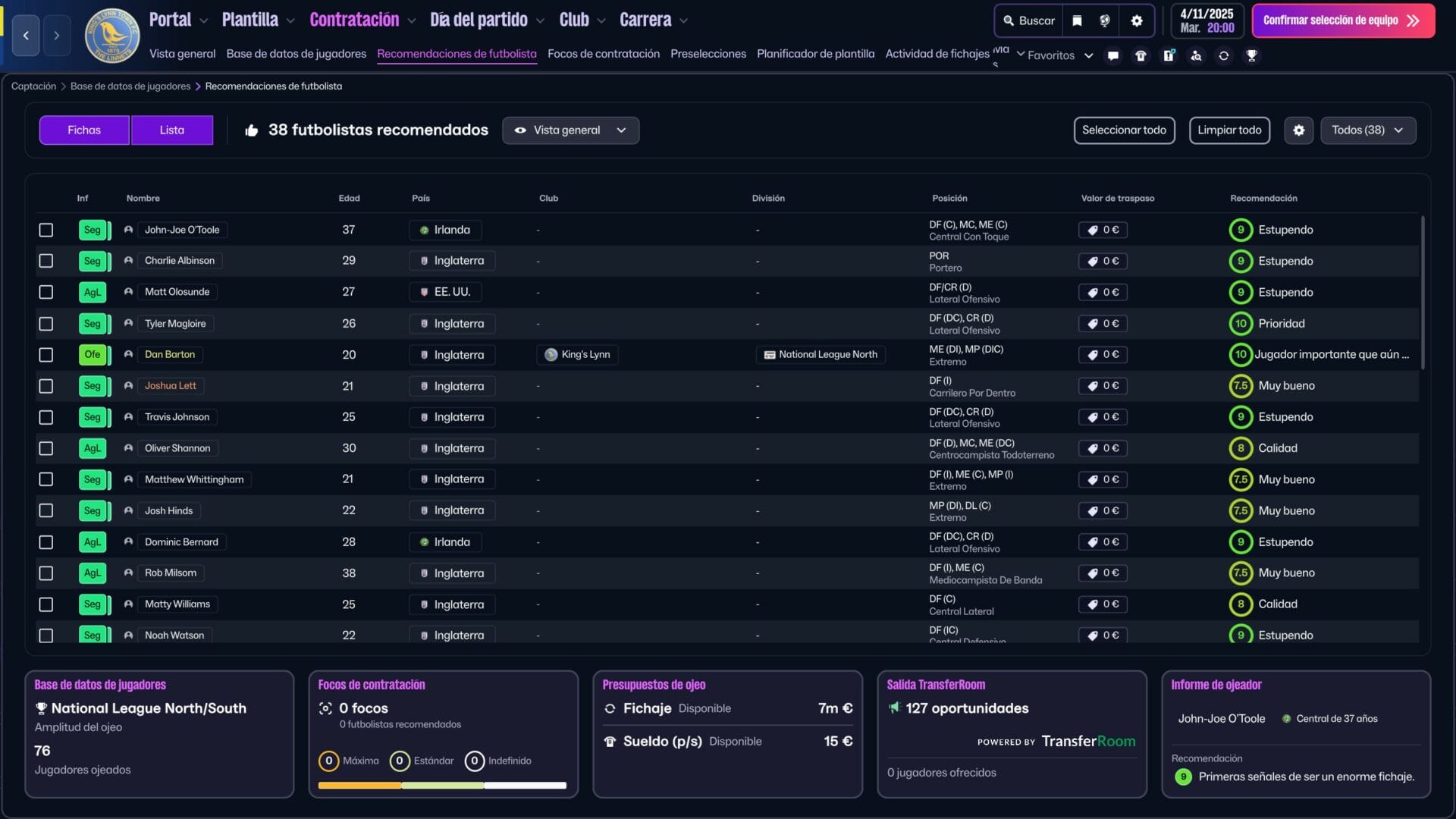Open the Contratación menu
This screenshot has width=1456, height=819.
coord(355,20)
